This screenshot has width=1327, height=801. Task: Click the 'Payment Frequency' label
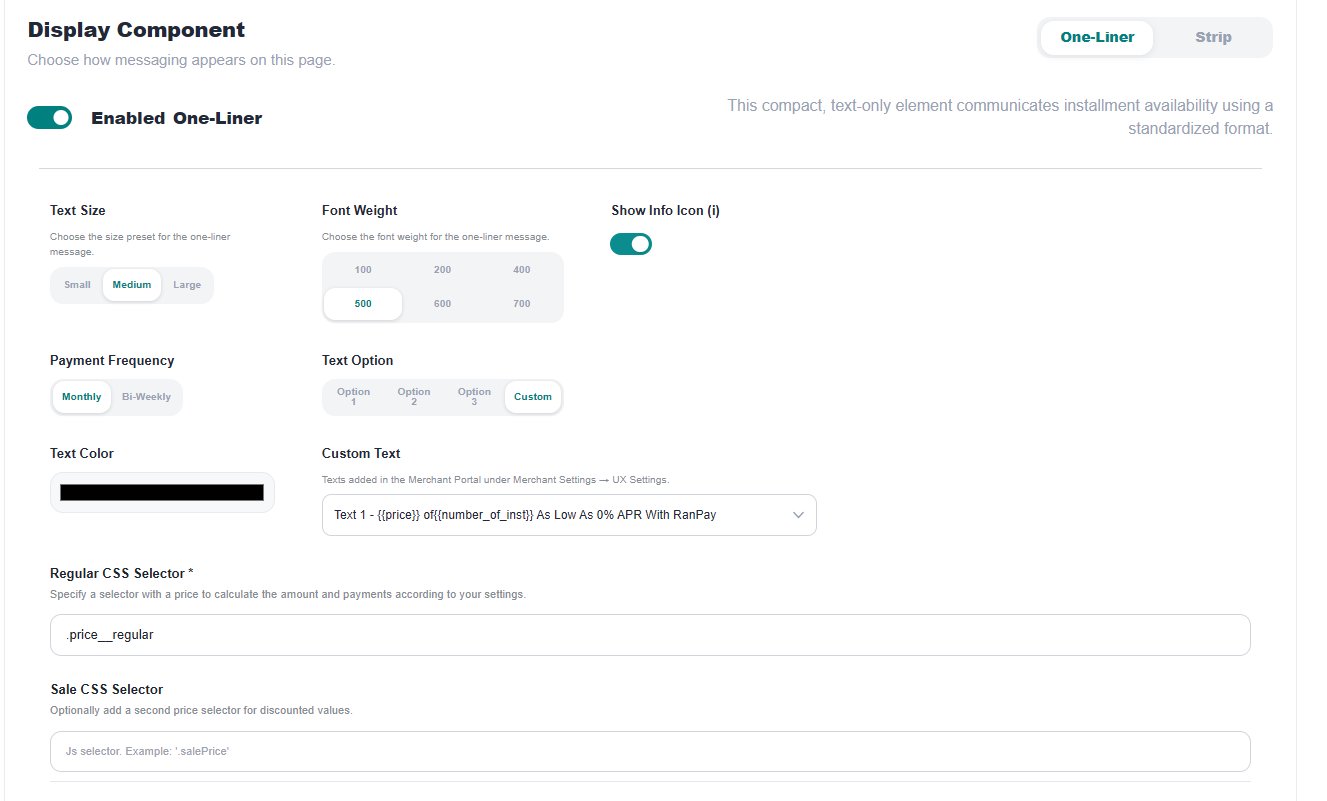coord(112,361)
